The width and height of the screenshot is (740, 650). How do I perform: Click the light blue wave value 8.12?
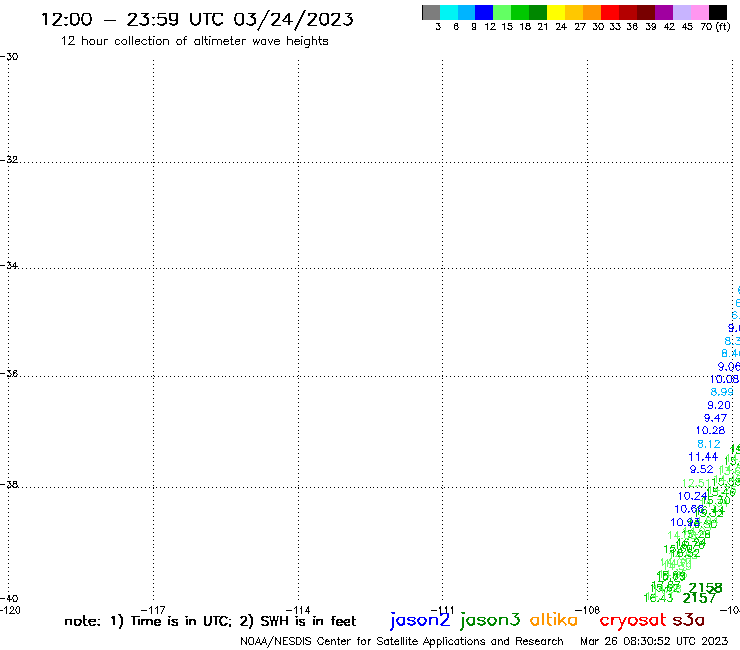point(709,444)
